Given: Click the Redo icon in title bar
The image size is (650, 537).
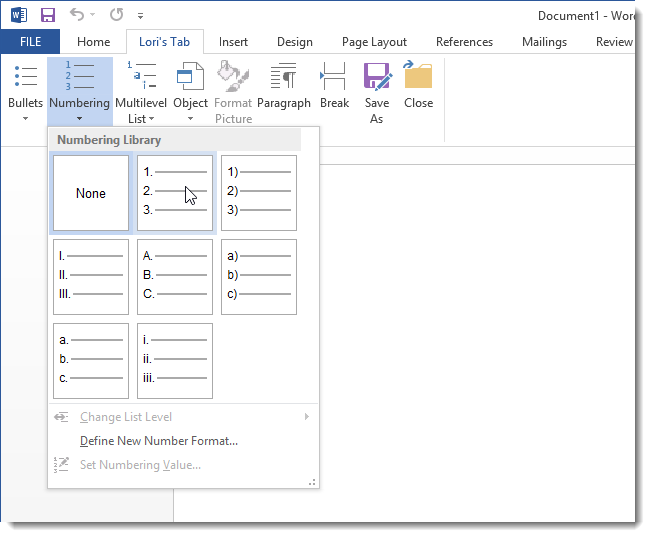Looking at the screenshot, I should click(x=116, y=15).
